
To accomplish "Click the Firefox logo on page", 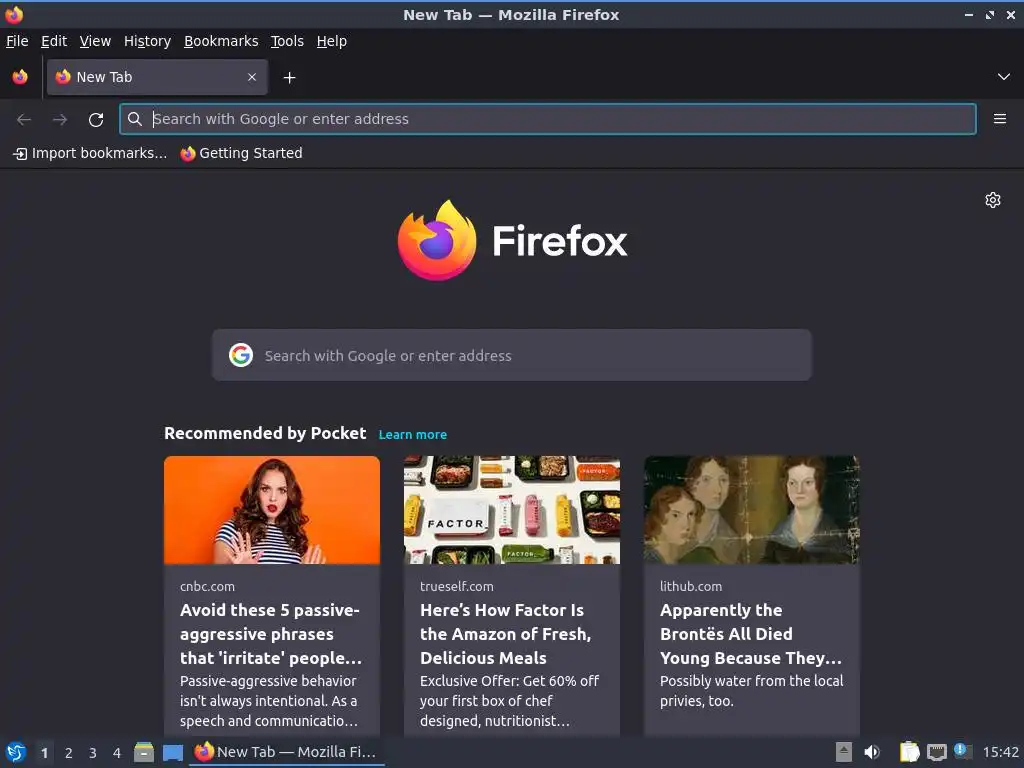I will [513, 240].
